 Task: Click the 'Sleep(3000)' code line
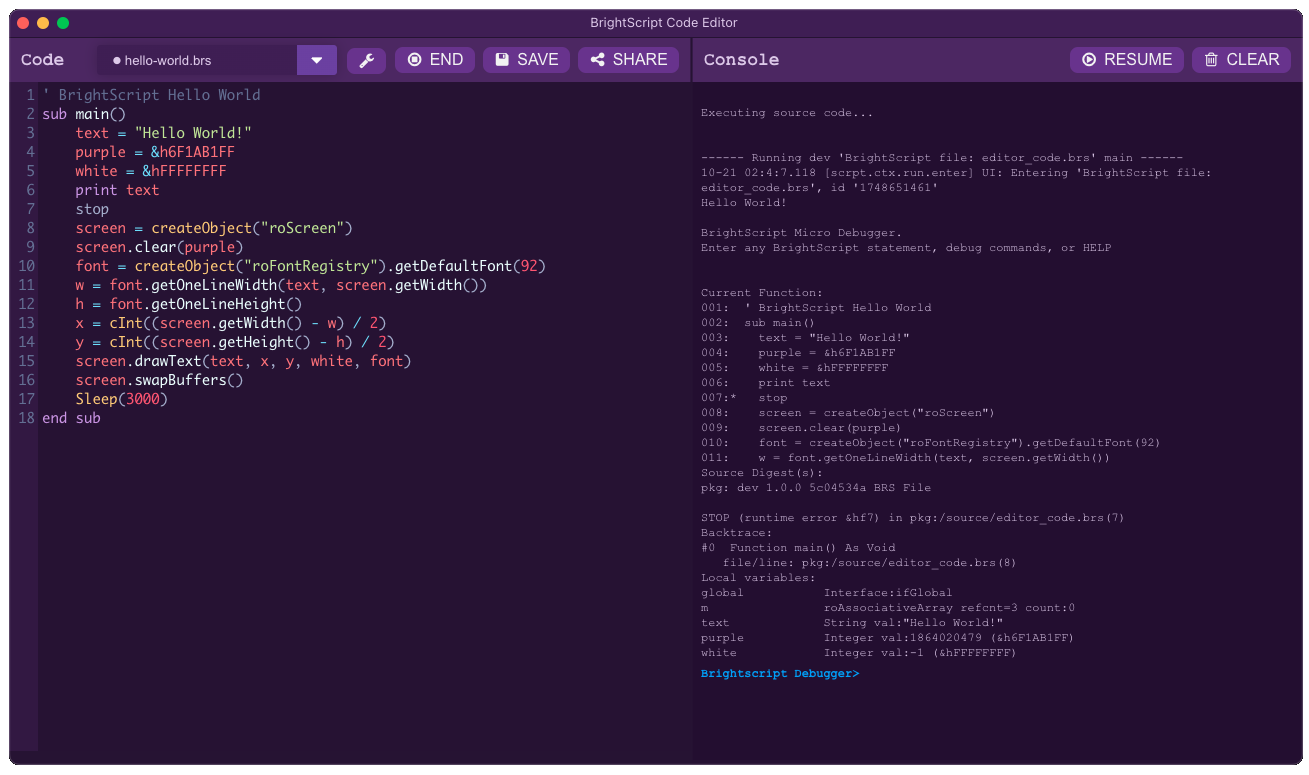click(x=121, y=399)
